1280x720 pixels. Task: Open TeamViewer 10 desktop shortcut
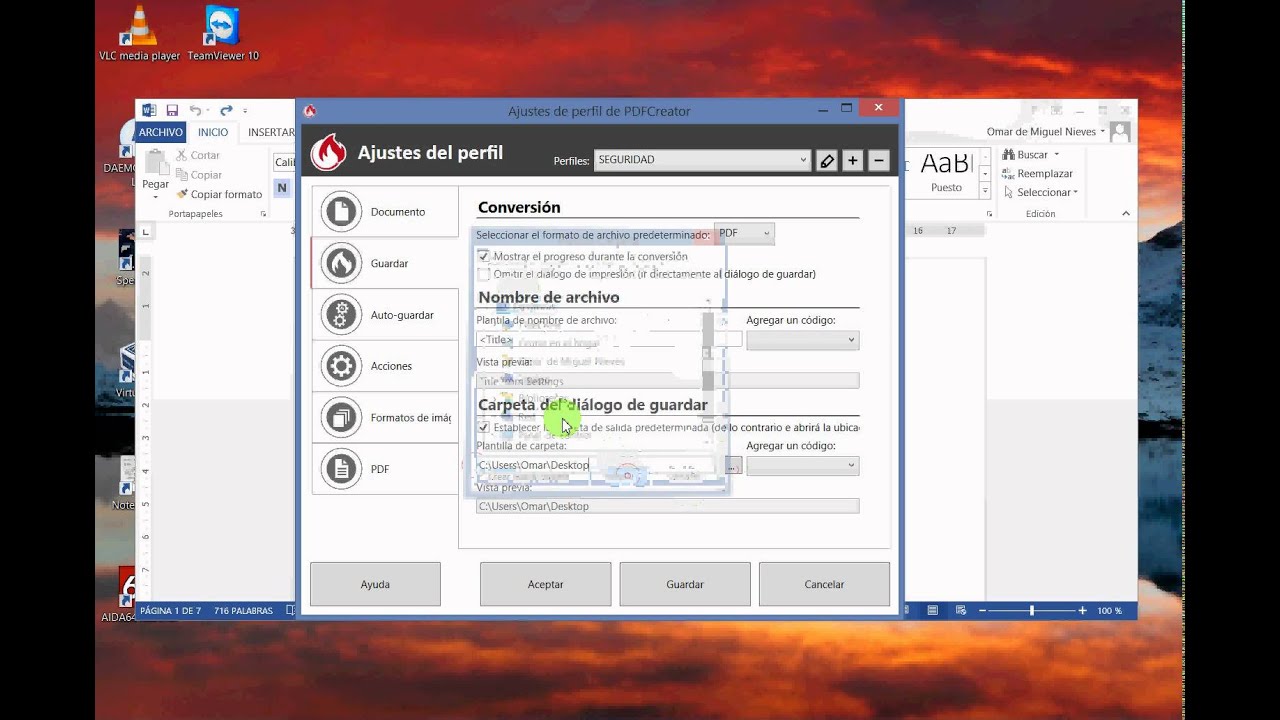pyautogui.click(x=223, y=34)
